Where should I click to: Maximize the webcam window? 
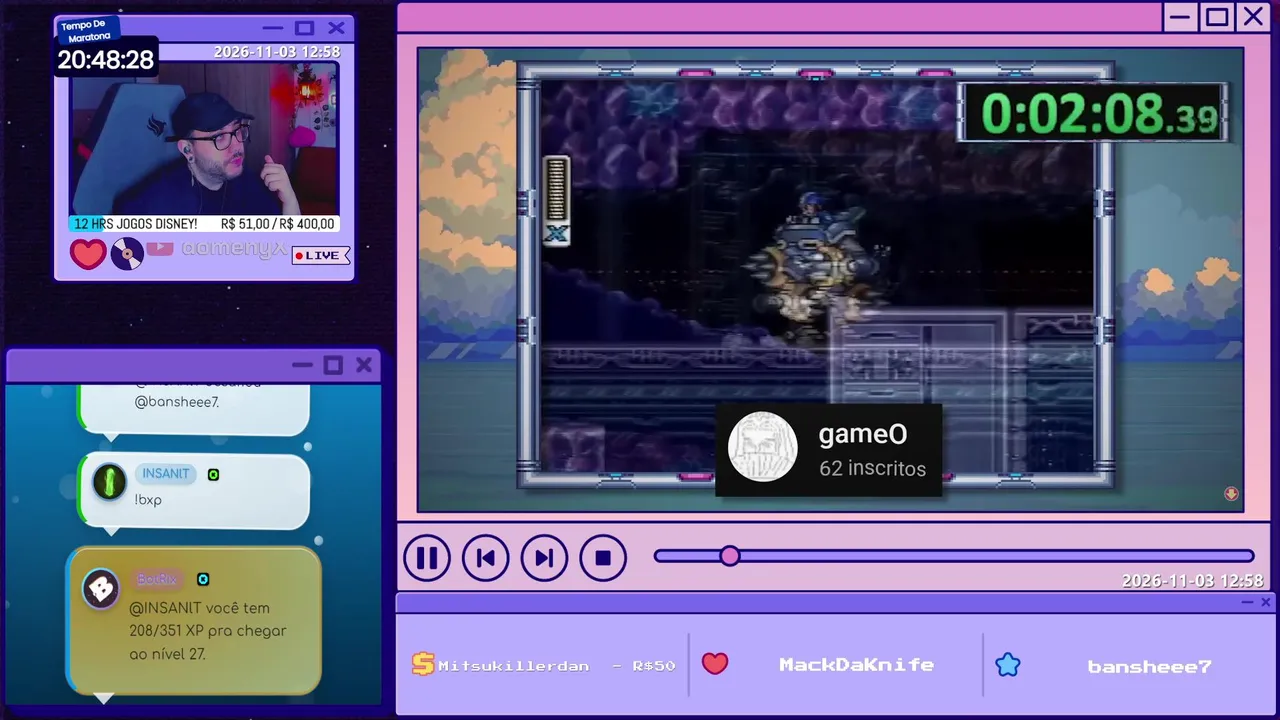[x=305, y=28]
